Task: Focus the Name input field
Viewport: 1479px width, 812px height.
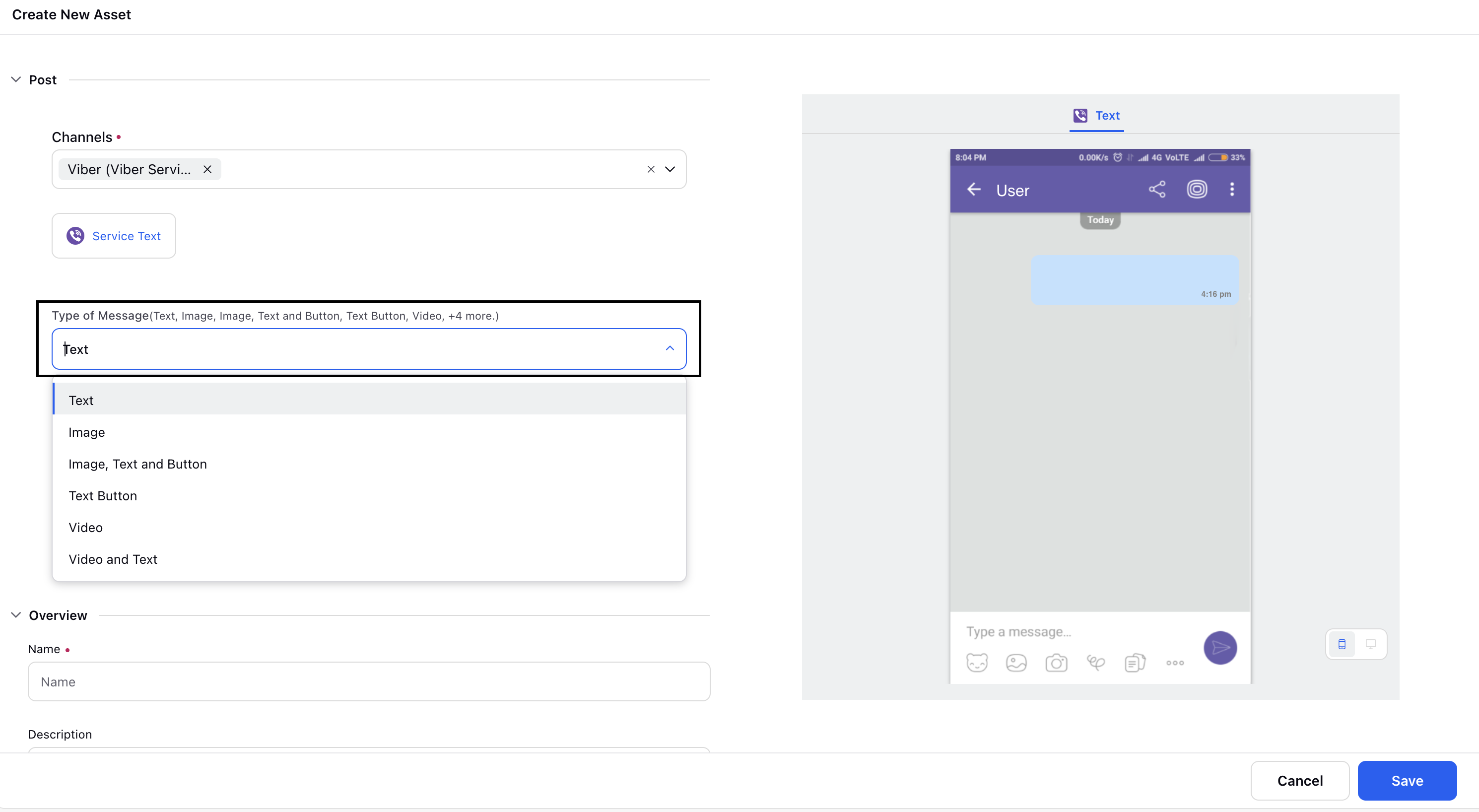Action: tap(369, 681)
